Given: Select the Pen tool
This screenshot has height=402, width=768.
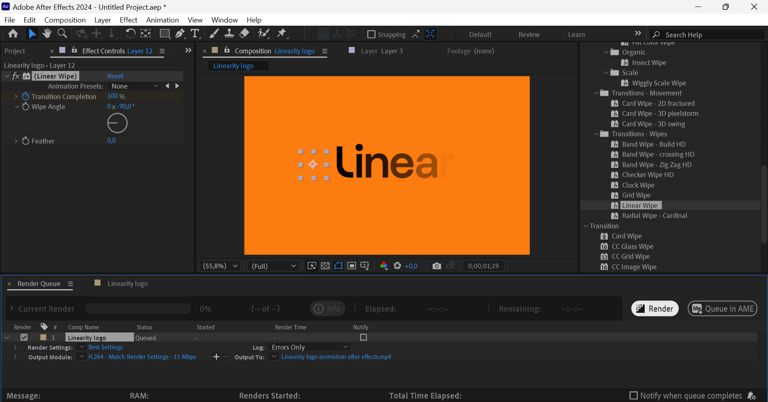Looking at the screenshot, I should (x=180, y=34).
